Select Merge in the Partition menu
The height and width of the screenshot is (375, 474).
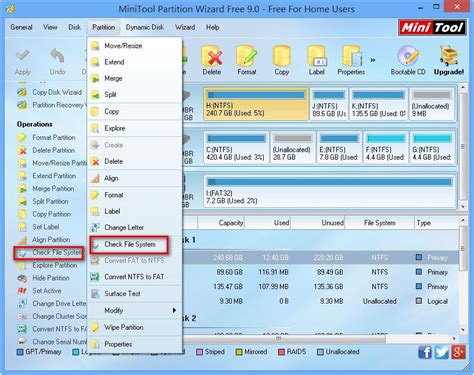(135, 78)
